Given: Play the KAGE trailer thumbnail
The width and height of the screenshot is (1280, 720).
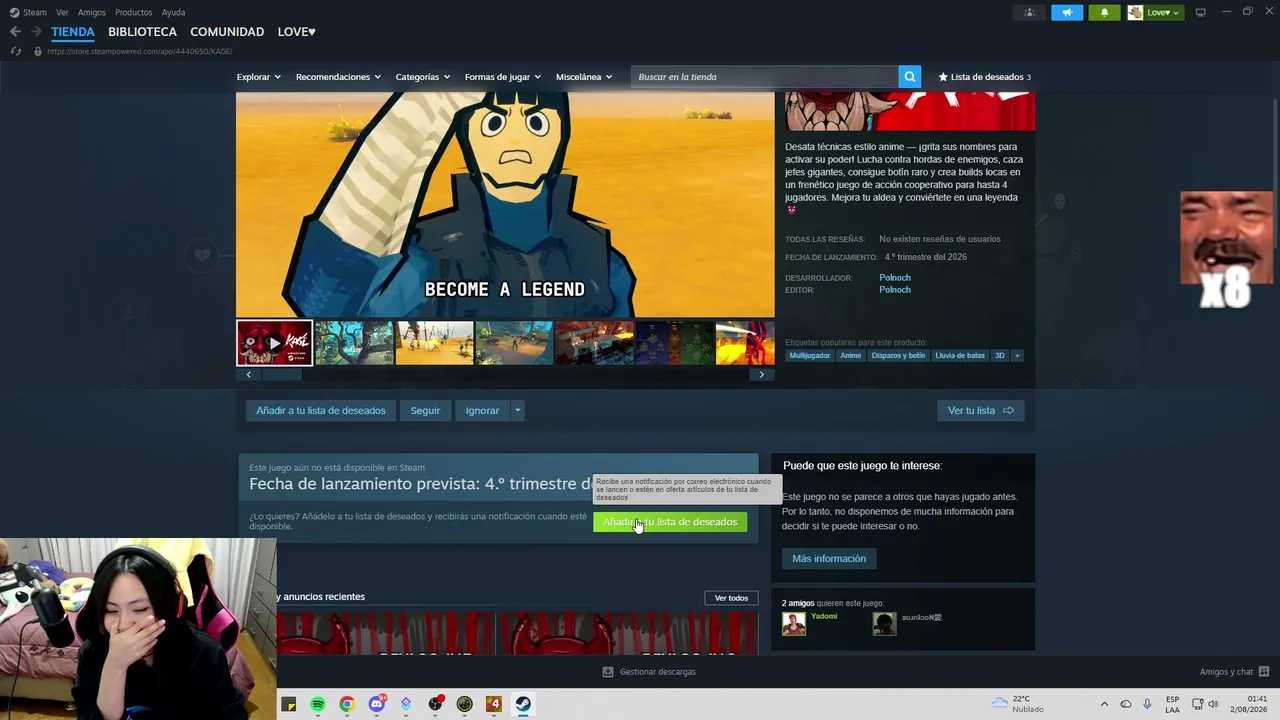Looking at the screenshot, I should [274, 343].
